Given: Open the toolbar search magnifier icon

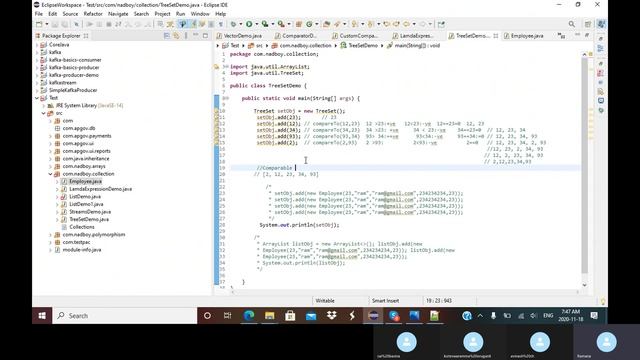Looking at the screenshot, I should pos(571,24).
